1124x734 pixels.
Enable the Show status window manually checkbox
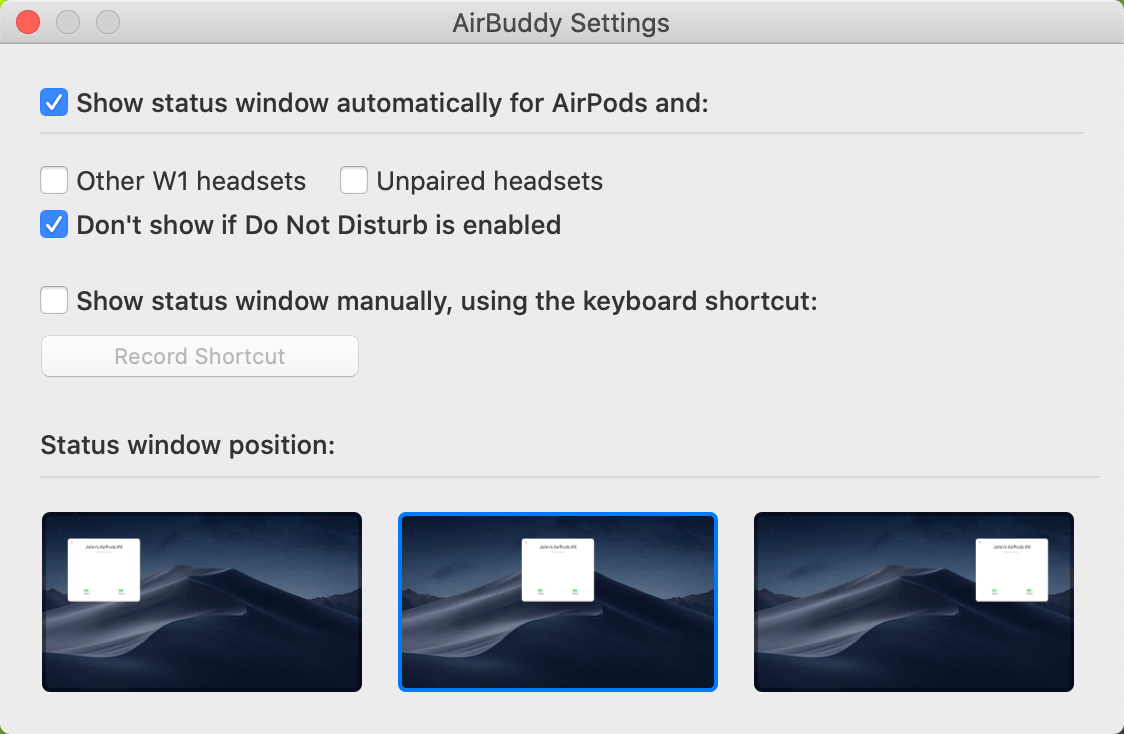coord(54,301)
